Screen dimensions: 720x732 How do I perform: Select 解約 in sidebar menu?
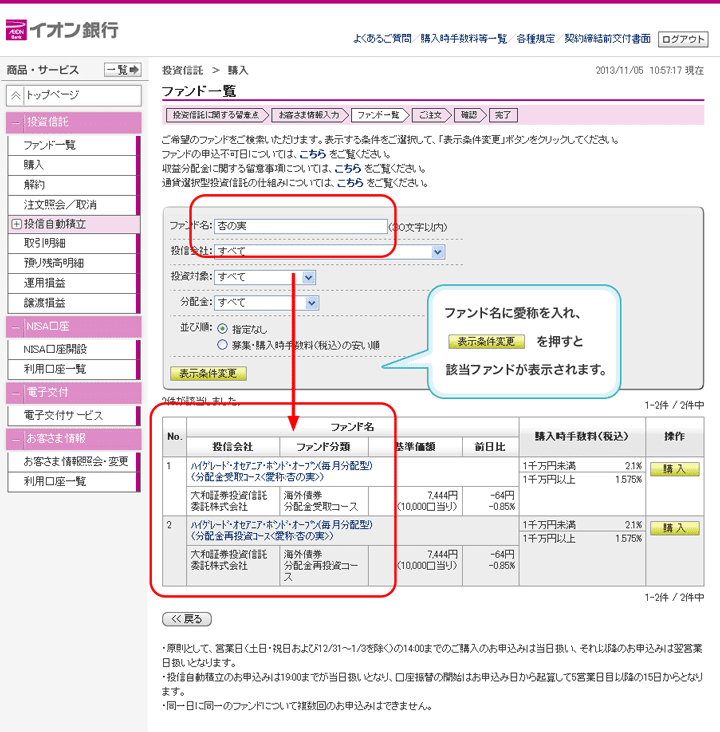click(72, 185)
